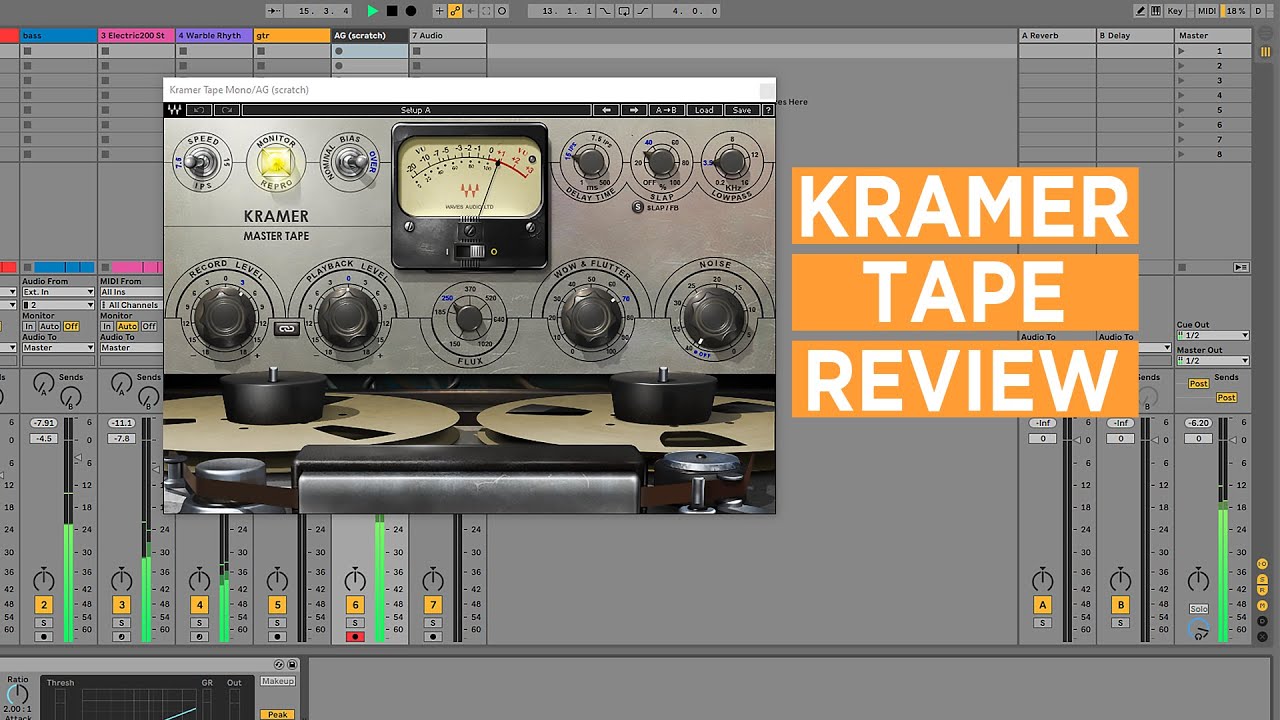Click the punch-out switch icon
The image size is (1280, 720).
[641, 11]
